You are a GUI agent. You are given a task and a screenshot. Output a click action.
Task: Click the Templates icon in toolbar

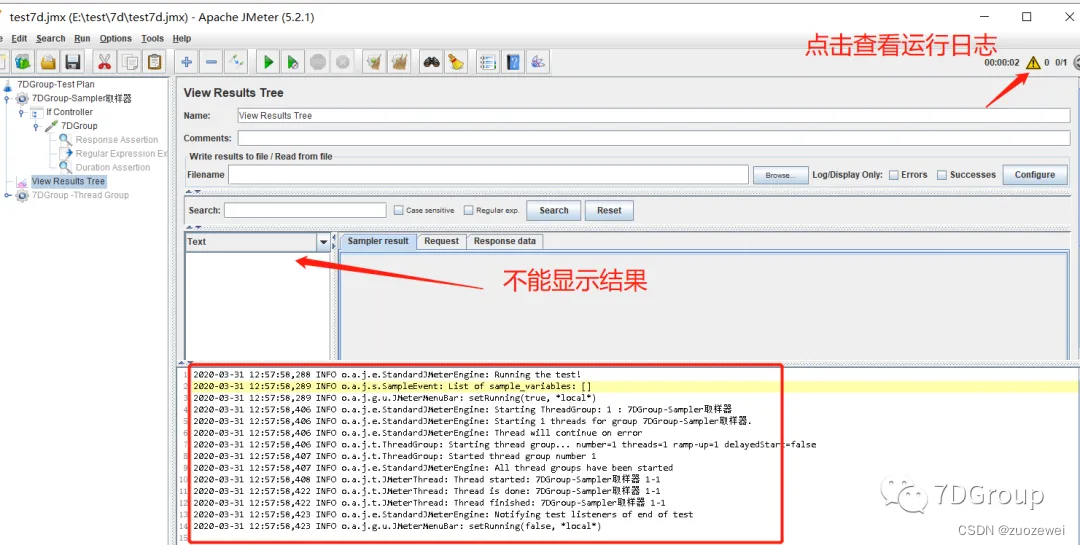[23, 62]
